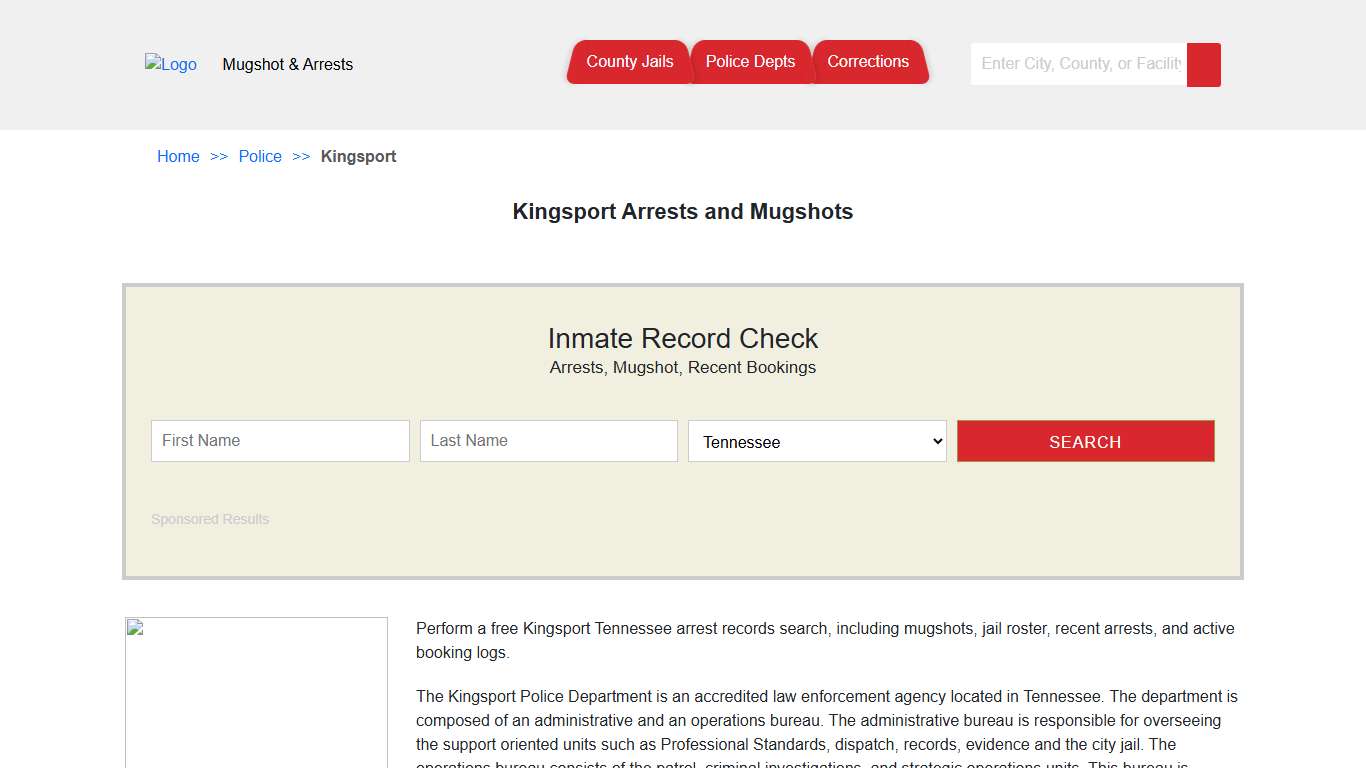Click the Kingsport Arrests and Mugshots title
The height and width of the screenshot is (768, 1366).
[x=683, y=211]
